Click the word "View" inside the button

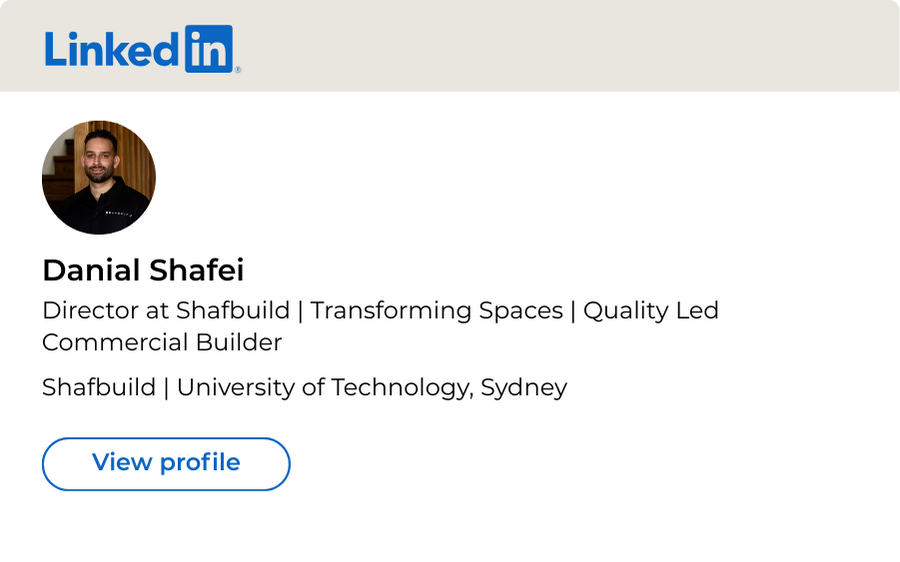tap(122, 462)
